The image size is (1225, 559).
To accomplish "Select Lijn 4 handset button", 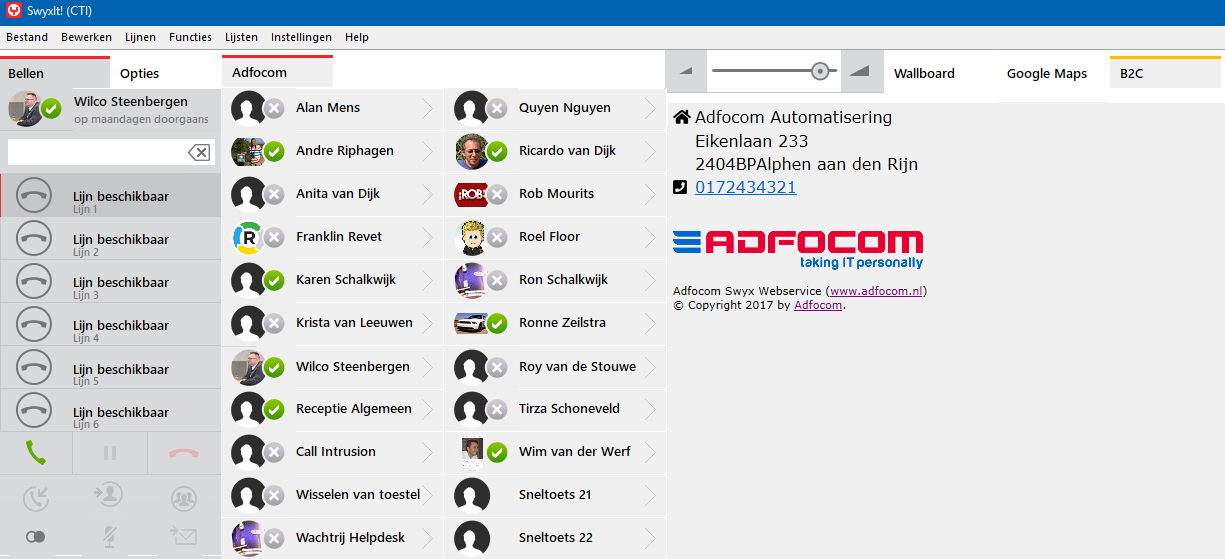I will click(35, 324).
